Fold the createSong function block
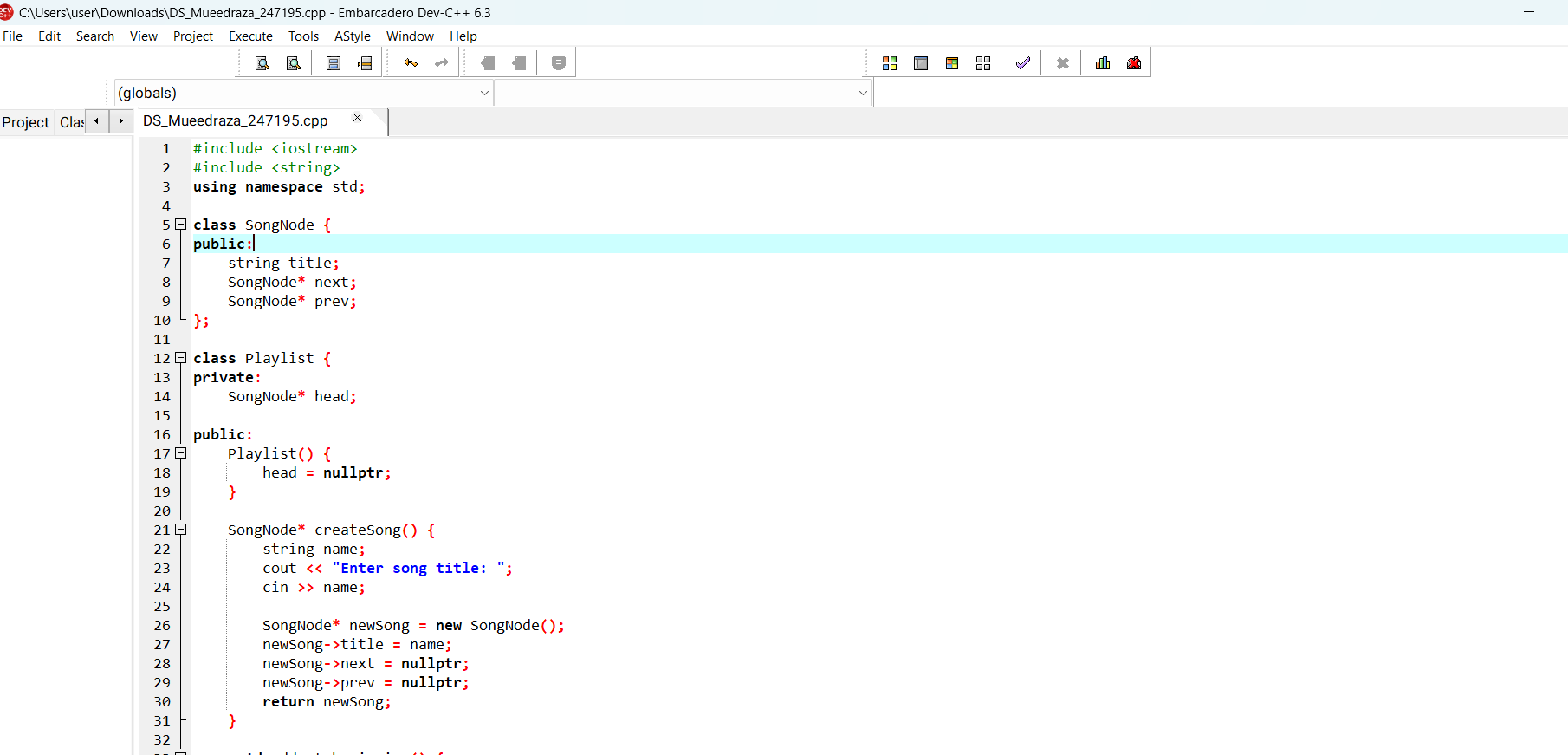This screenshot has width=1568, height=755. [x=181, y=530]
